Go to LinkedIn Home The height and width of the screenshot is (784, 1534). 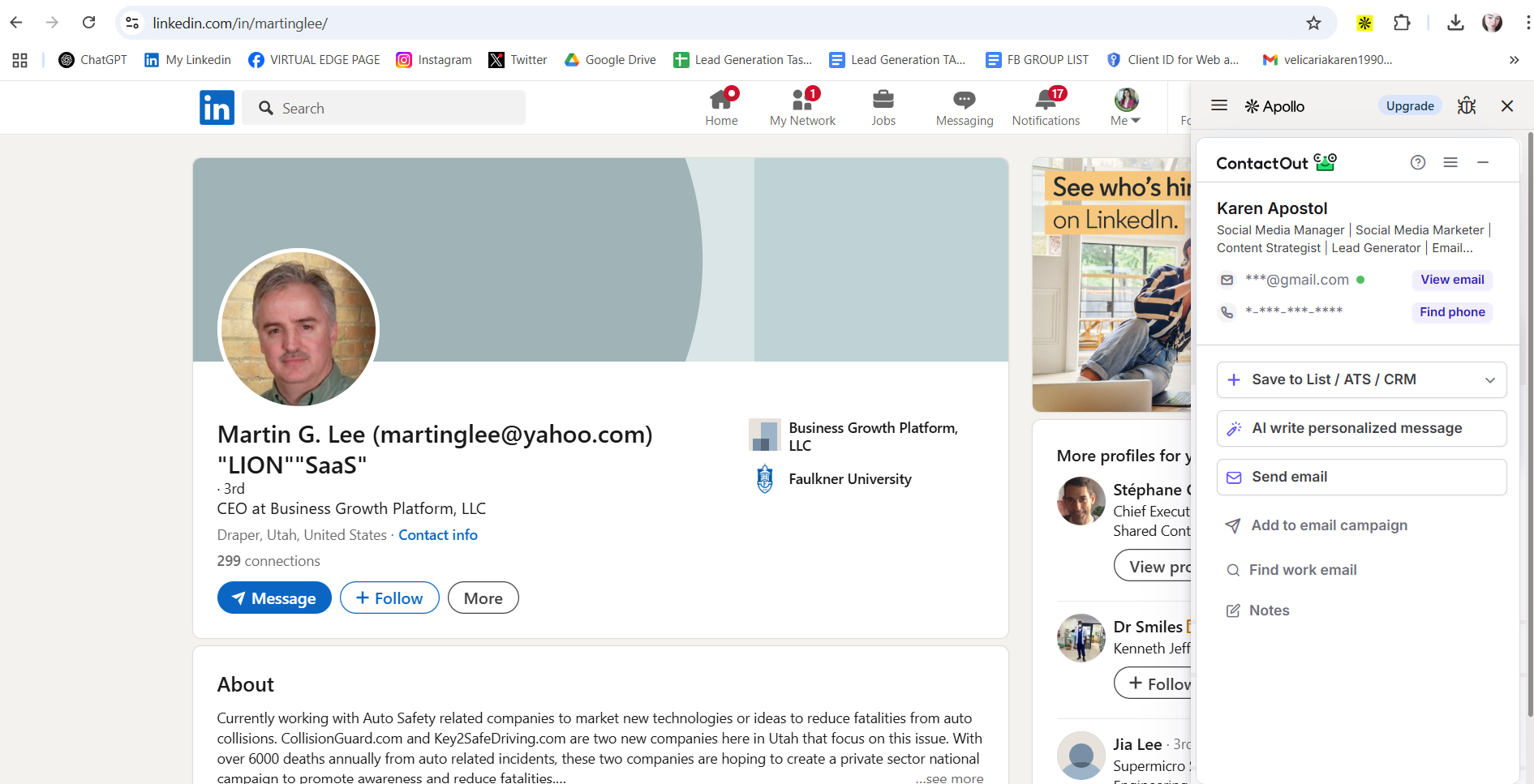coord(721,108)
